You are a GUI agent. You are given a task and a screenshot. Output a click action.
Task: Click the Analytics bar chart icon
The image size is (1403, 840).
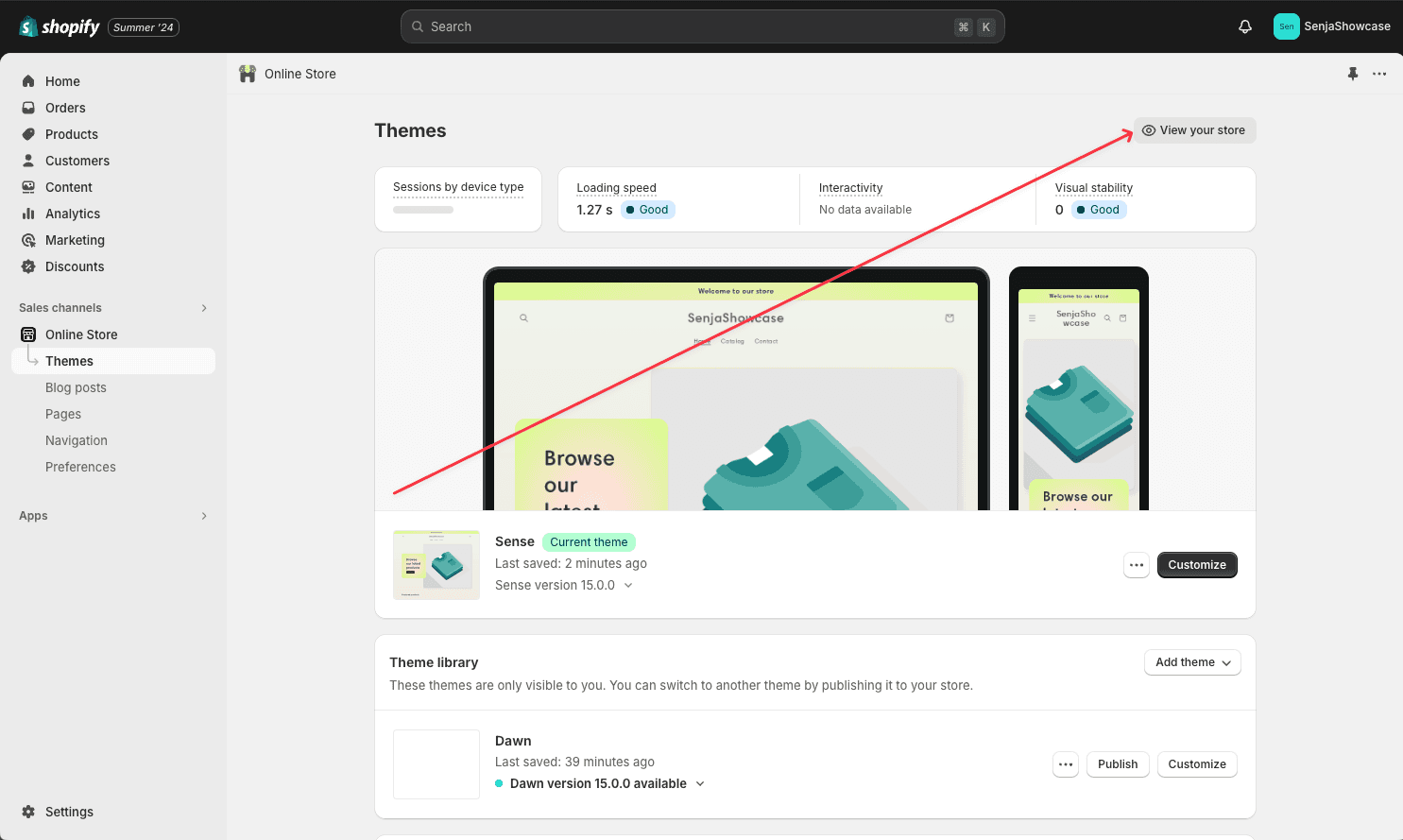[28, 214]
